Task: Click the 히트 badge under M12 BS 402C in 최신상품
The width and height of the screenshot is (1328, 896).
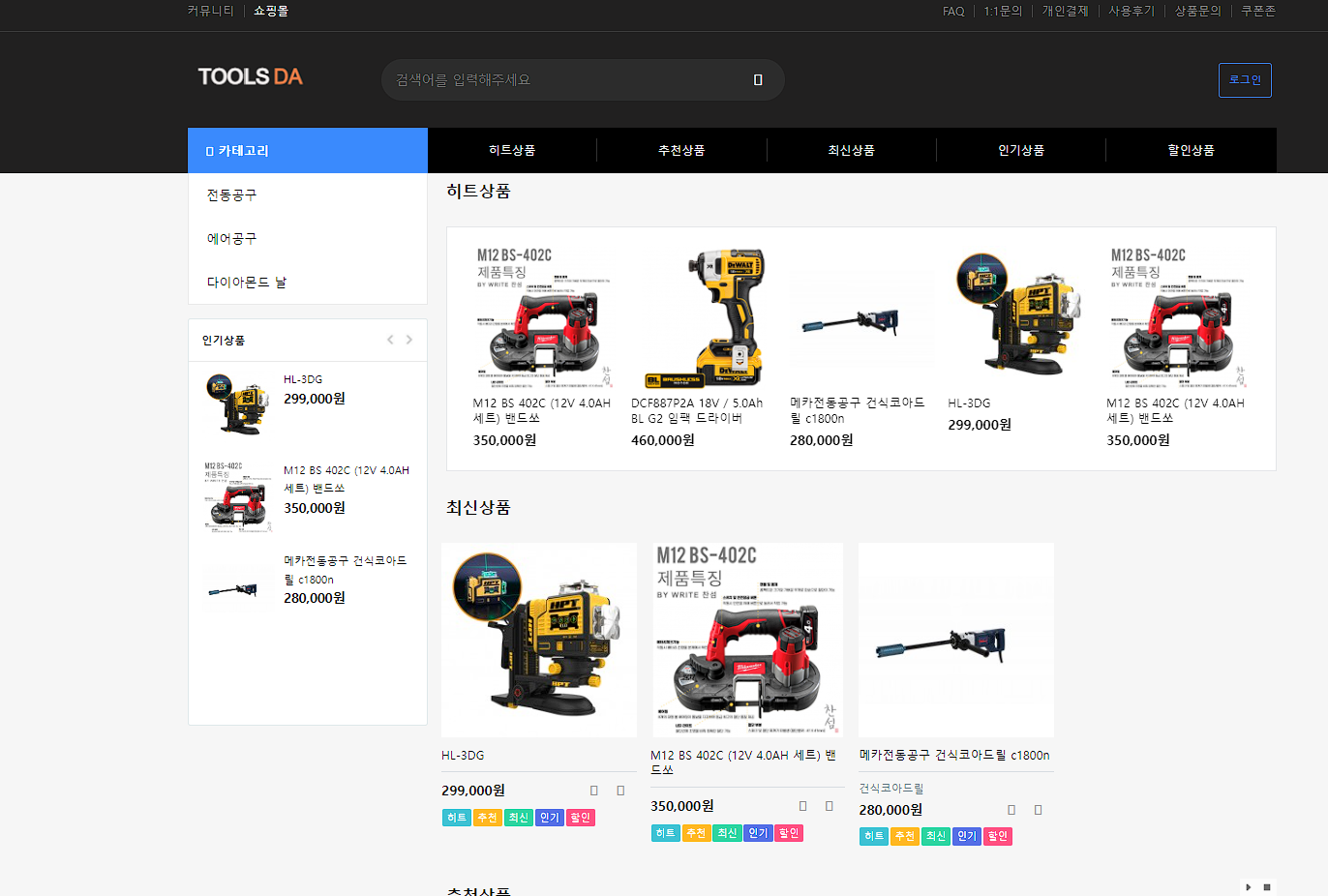Action: click(666, 833)
